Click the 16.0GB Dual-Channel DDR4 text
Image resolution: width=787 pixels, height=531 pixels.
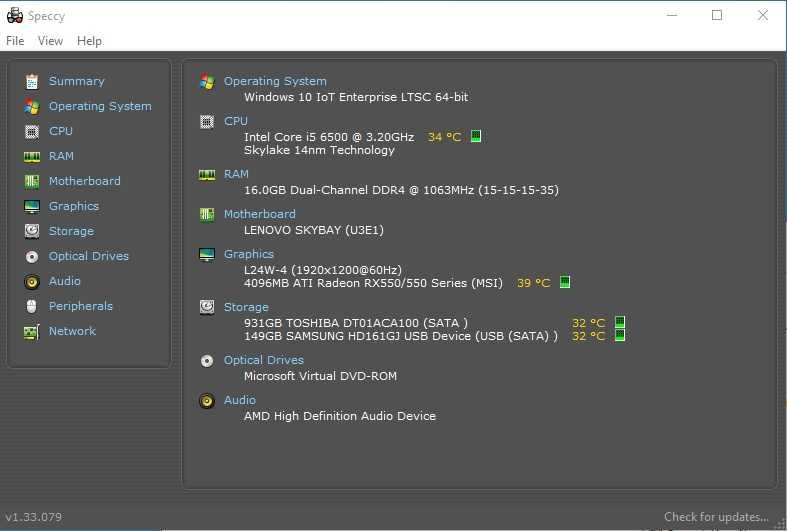point(401,190)
